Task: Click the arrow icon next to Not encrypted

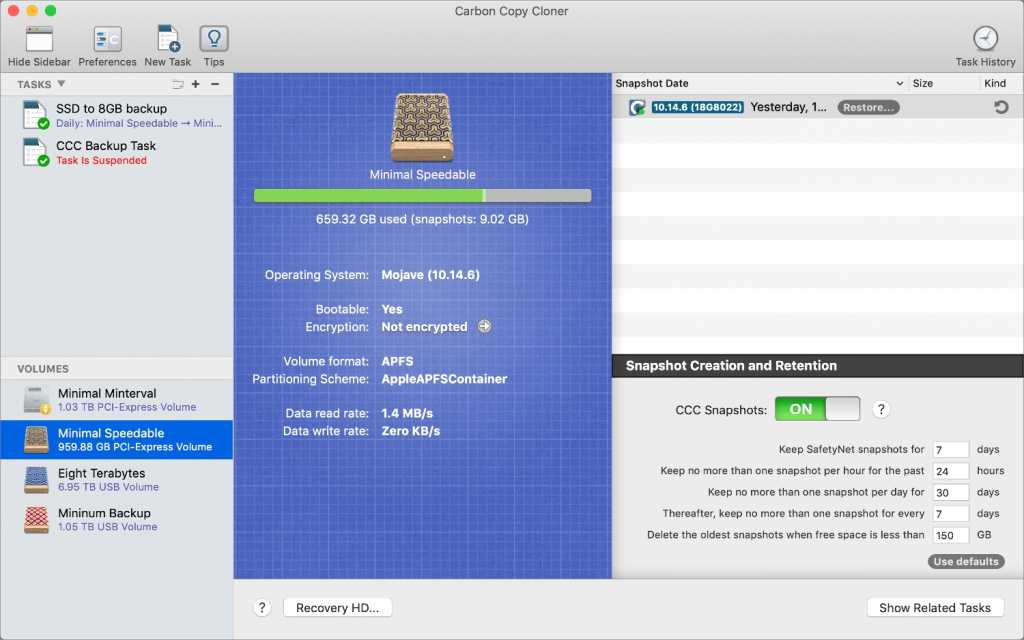Action: pyautogui.click(x=484, y=327)
